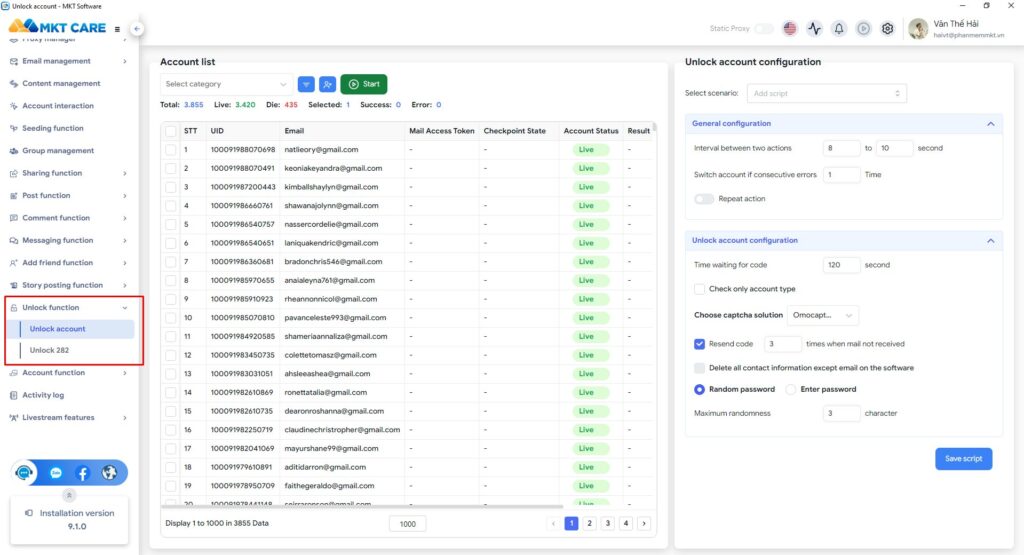Image resolution: width=1024 pixels, height=555 pixels.
Task: Check the 'Check only account type' box
Action: (700, 289)
